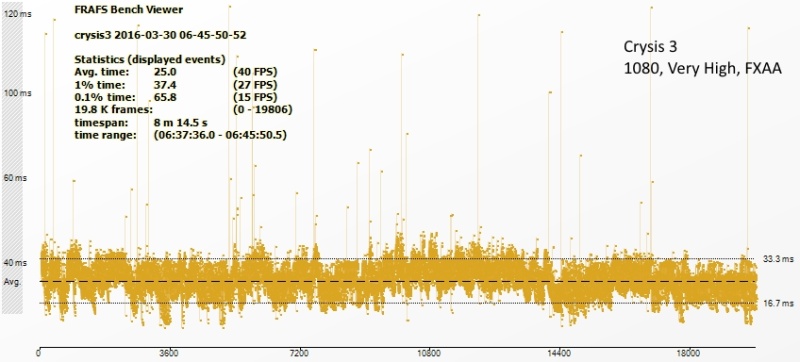Click the 7200 tick on x-axis
This screenshot has width=800, height=362.
coord(299,353)
